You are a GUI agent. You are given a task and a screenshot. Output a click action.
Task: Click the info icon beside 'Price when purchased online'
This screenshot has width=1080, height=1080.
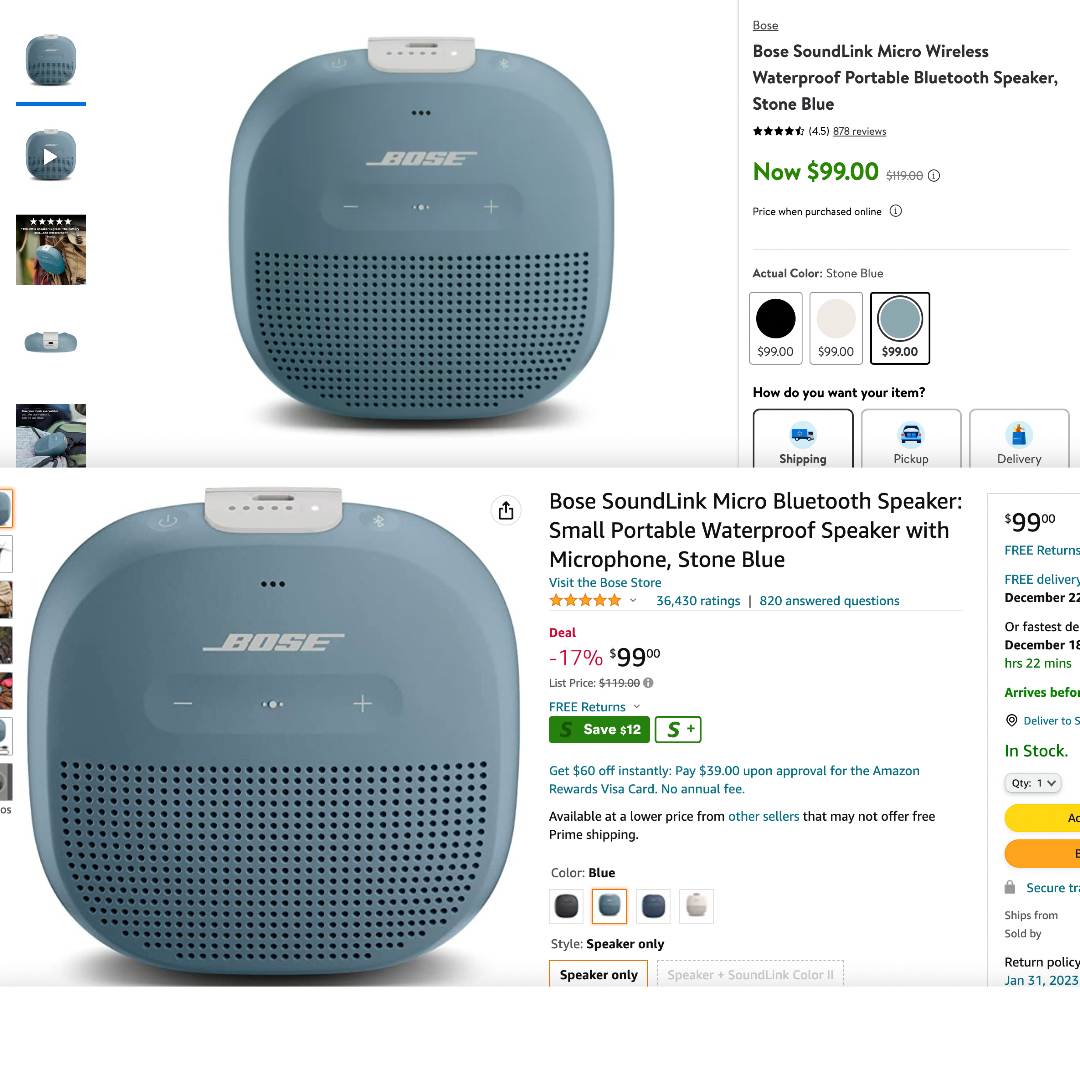pyautogui.click(x=897, y=211)
